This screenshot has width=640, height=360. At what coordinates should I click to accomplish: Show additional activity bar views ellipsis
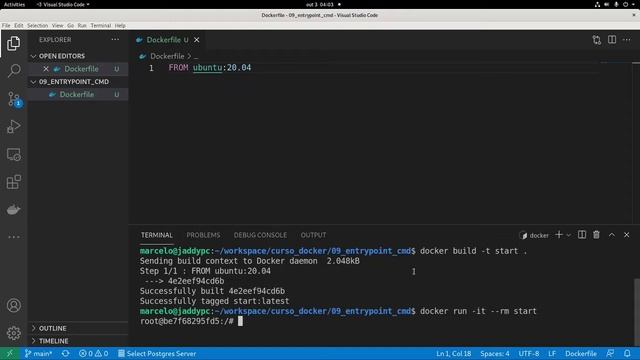coord(13,237)
